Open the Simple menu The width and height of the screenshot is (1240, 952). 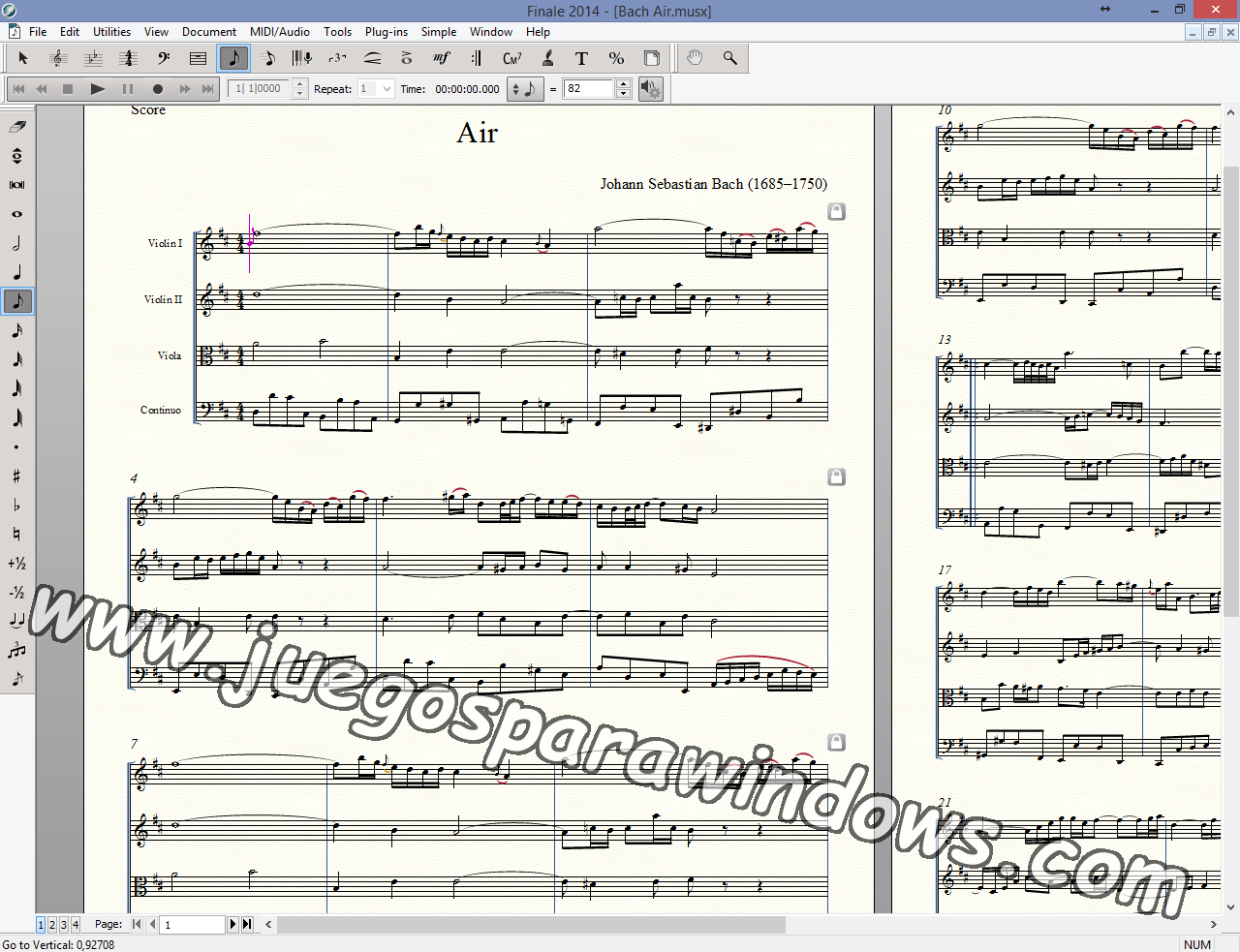click(439, 32)
